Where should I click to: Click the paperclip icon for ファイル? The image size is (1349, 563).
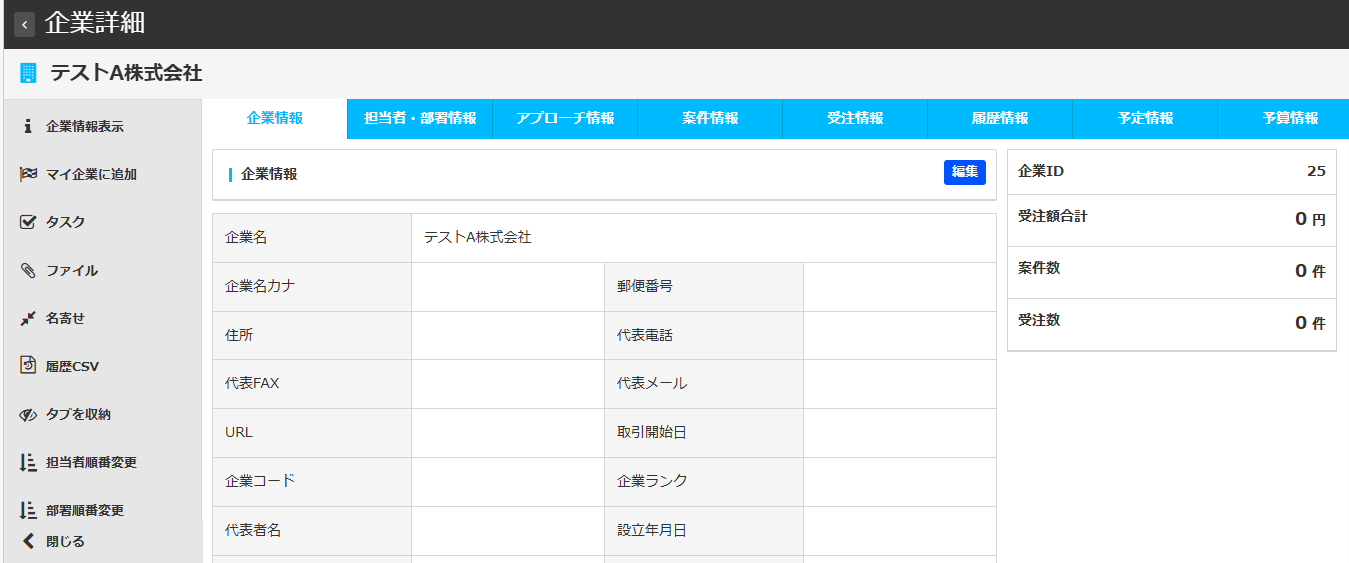tap(28, 270)
